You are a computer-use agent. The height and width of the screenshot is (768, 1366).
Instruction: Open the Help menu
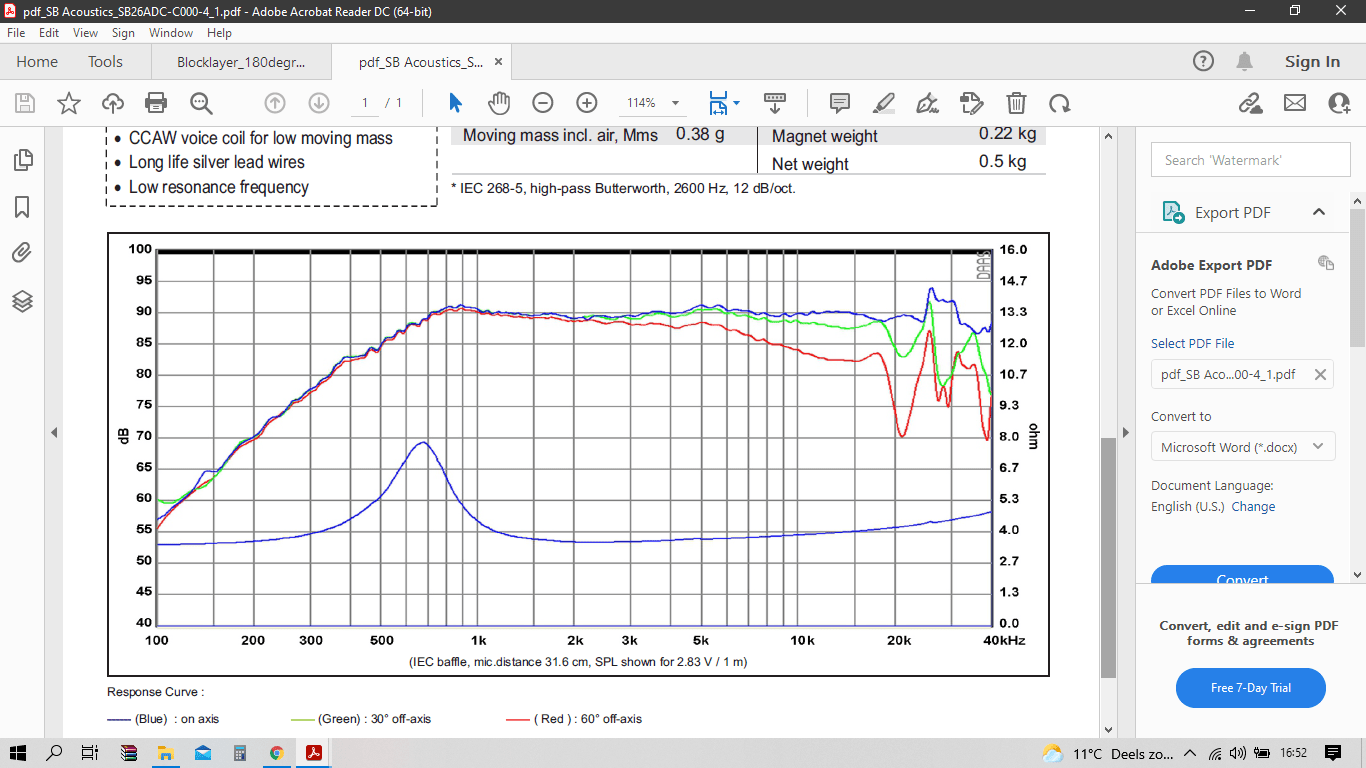219,33
